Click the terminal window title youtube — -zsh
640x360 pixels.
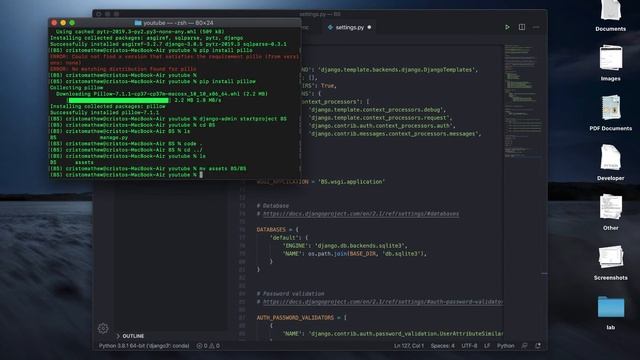(178, 23)
